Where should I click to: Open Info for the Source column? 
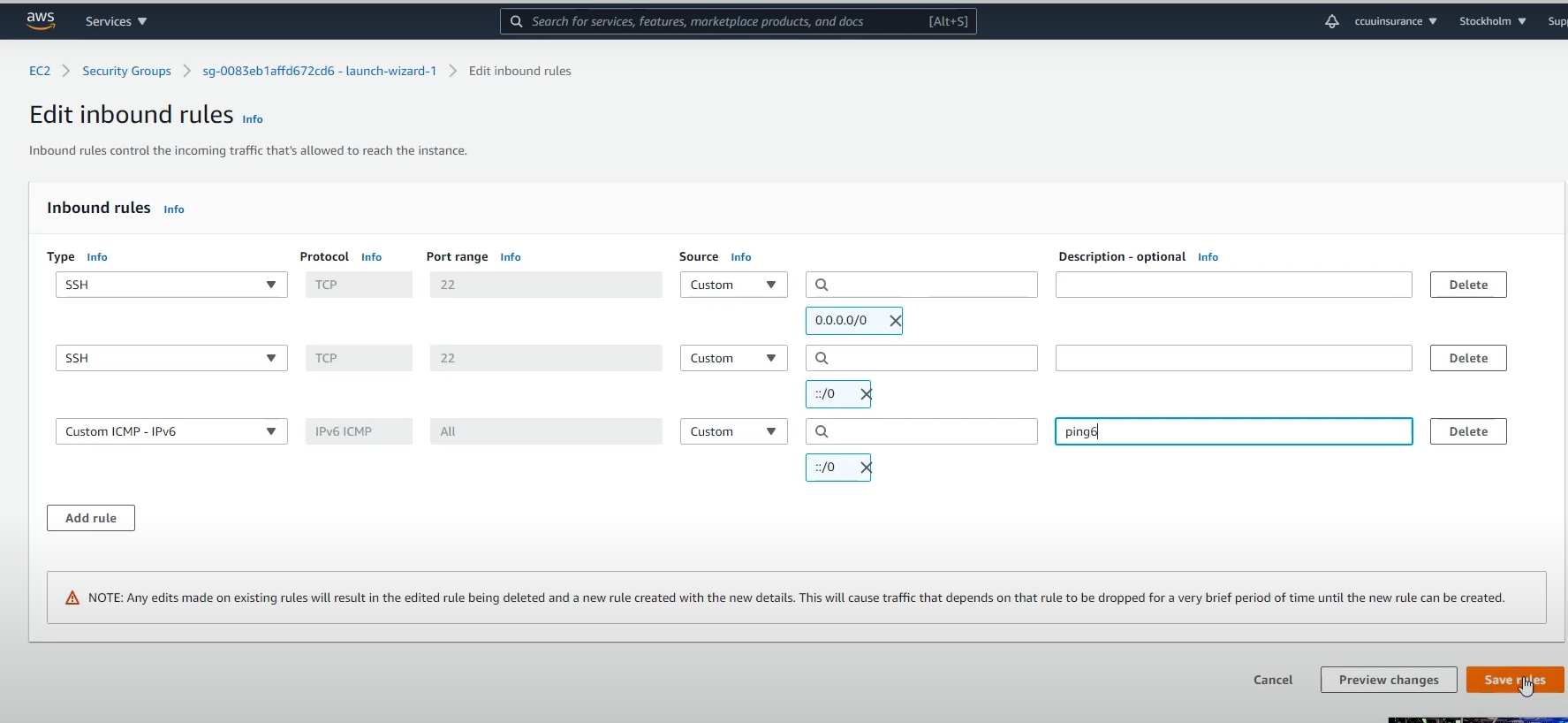point(741,257)
